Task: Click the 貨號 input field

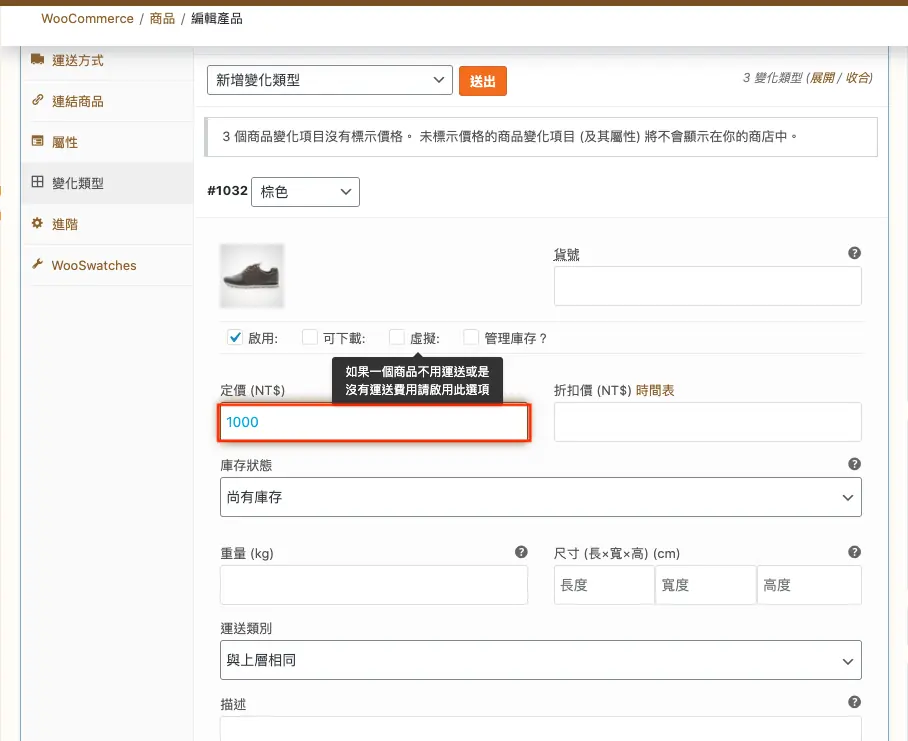Action: (x=708, y=286)
